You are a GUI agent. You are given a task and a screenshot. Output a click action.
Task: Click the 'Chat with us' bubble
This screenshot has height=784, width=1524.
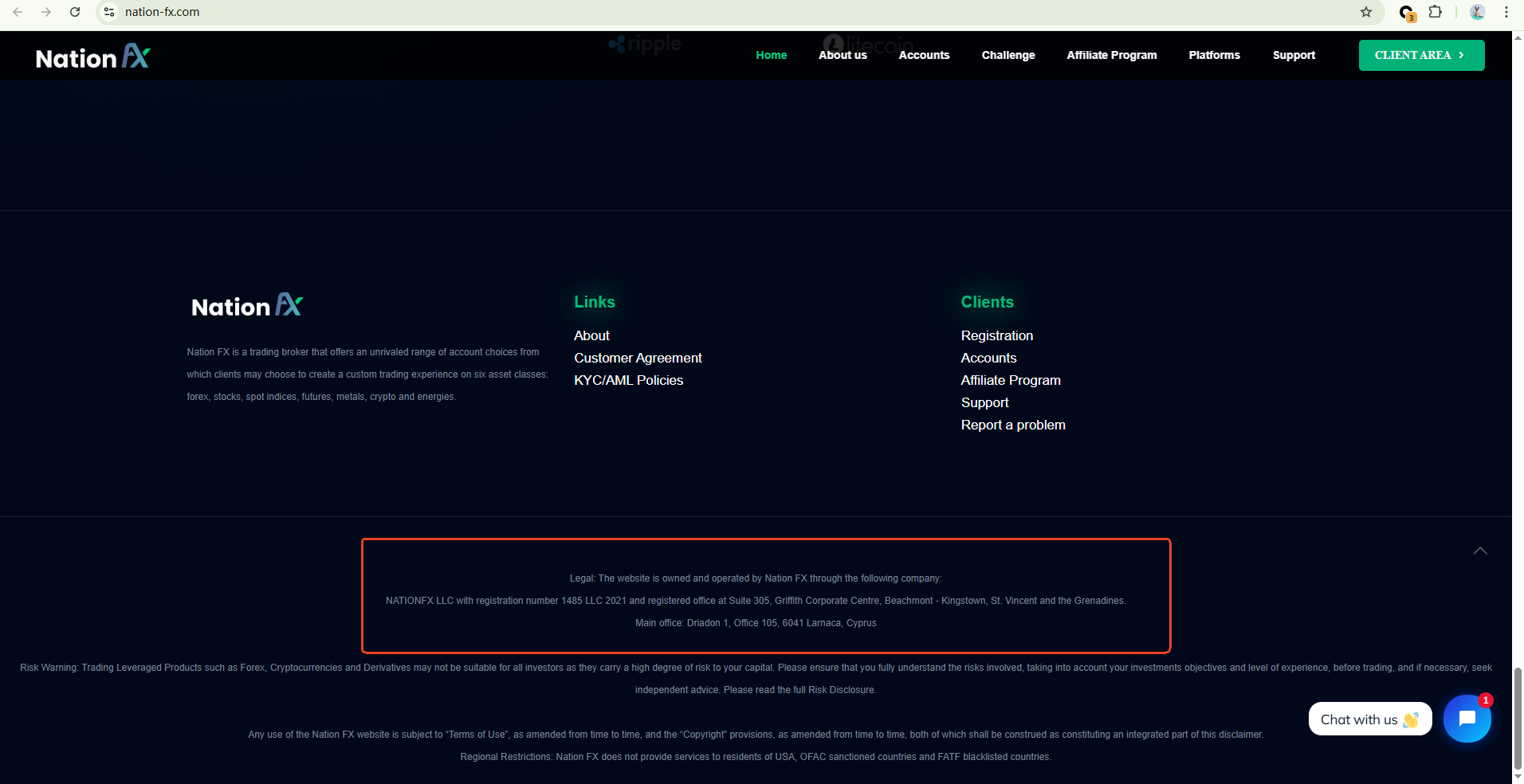(1369, 719)
